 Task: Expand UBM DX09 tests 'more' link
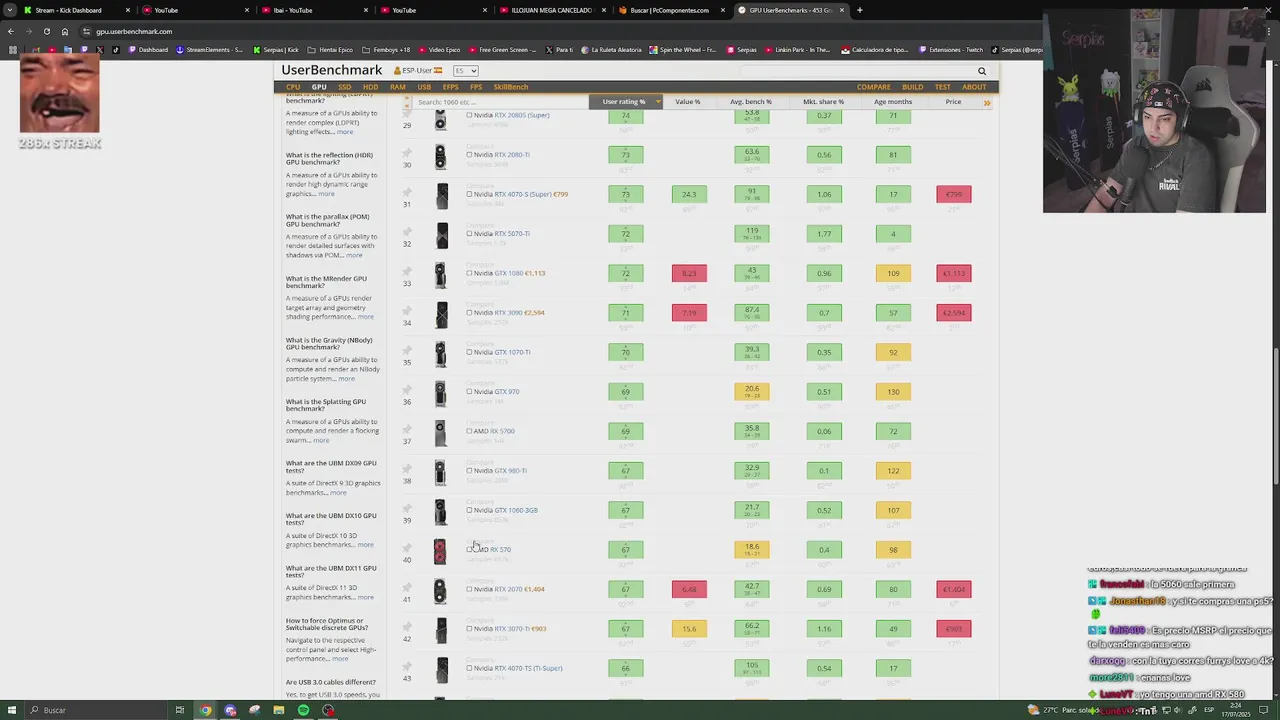(x=338, y=493)
